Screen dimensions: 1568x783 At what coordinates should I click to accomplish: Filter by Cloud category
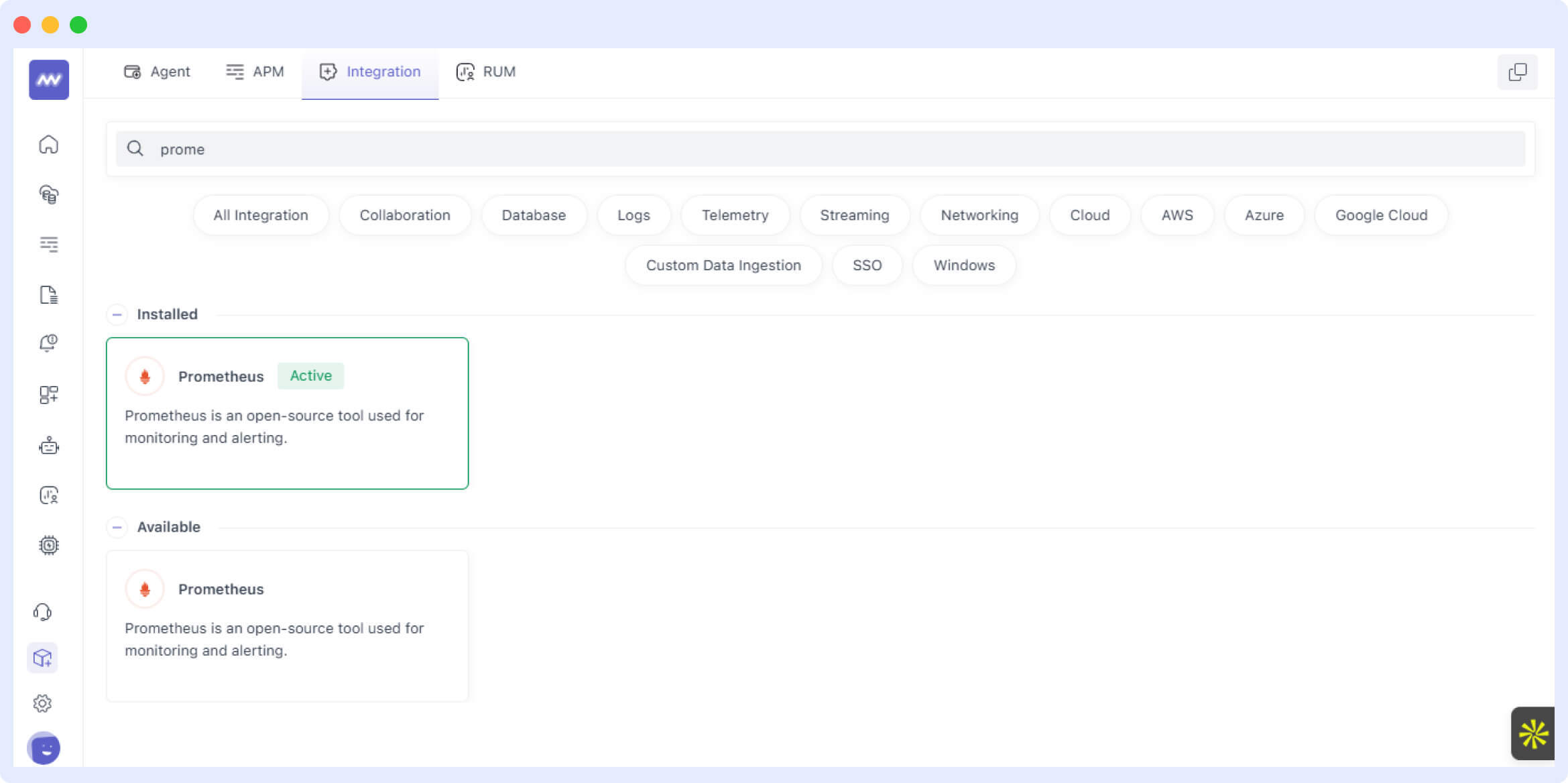coord(1090,215)
